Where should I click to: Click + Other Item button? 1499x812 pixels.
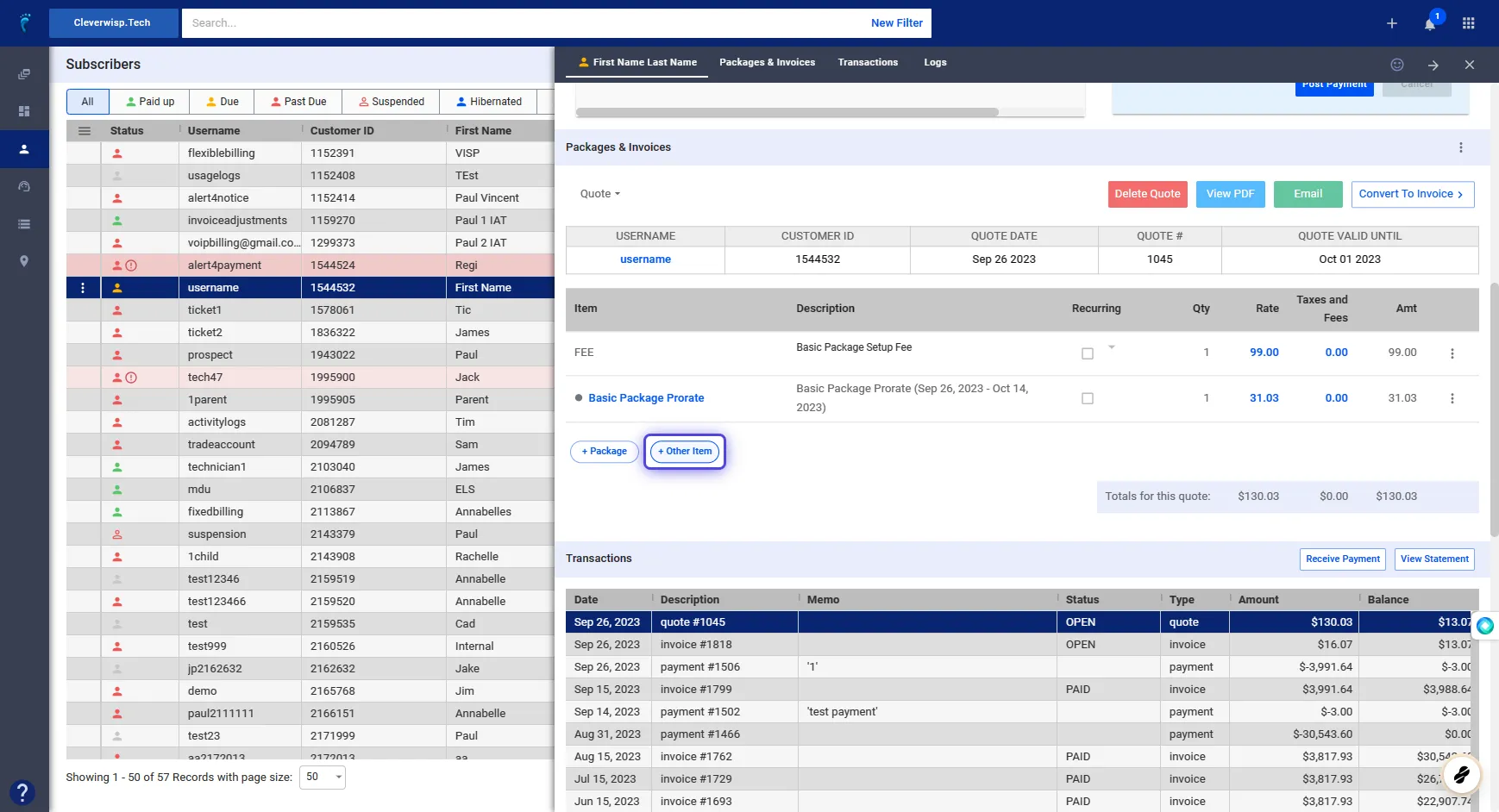tap(685, 452)
